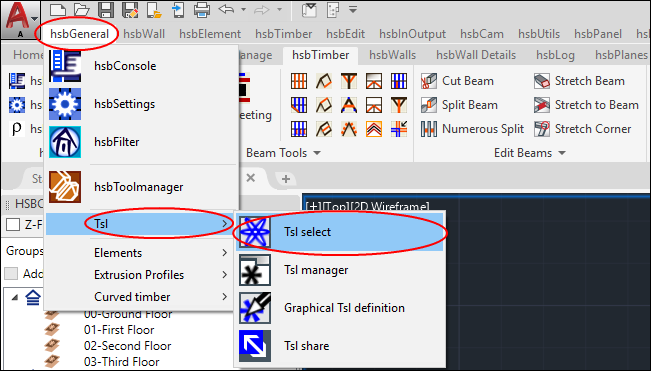Expand the Extrusion Profiles submenu
Image resolution: width=651 pixels, height=371 pixels.
(x=141, y=275)
